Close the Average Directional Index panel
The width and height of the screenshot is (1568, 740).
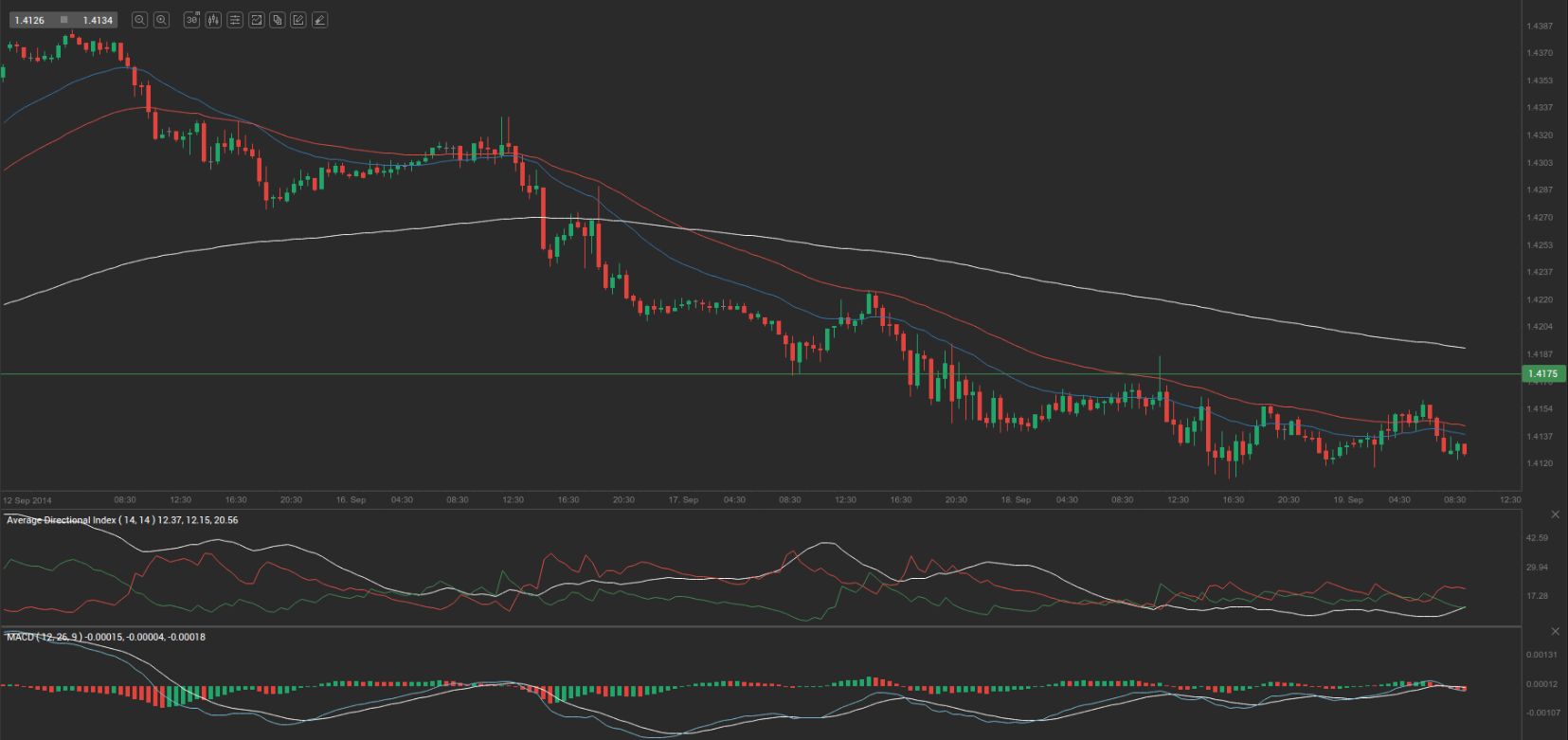pyautogui.click(x=1555, y=514)
